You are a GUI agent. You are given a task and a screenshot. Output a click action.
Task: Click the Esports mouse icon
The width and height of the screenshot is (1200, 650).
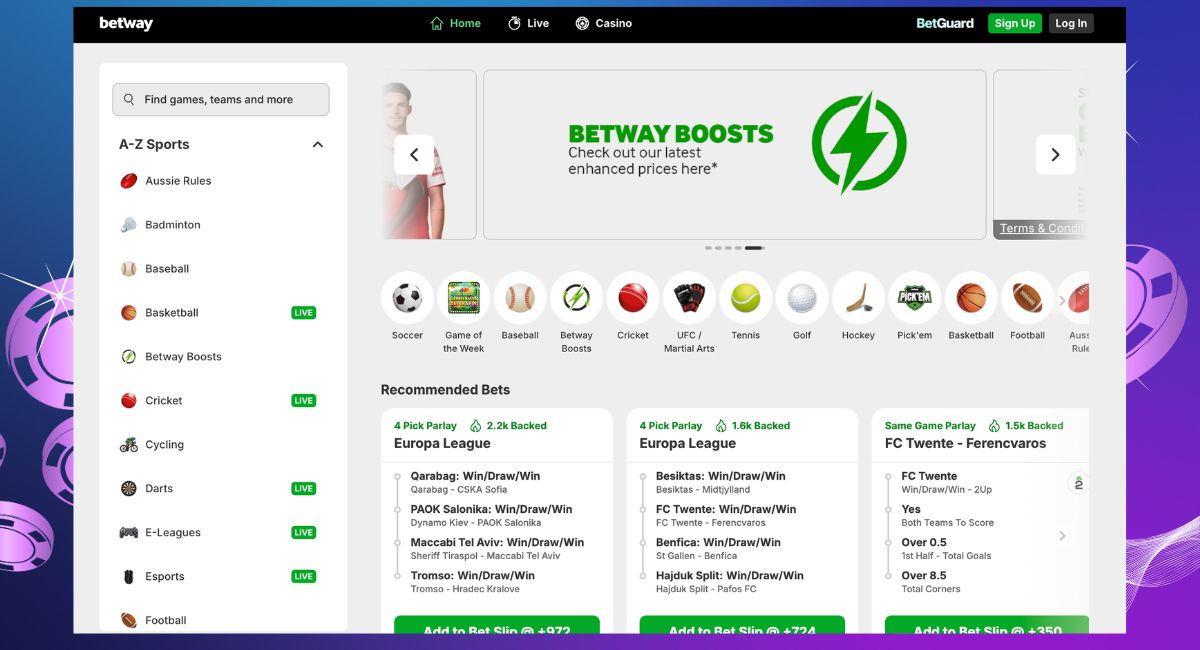click(129, 577)
